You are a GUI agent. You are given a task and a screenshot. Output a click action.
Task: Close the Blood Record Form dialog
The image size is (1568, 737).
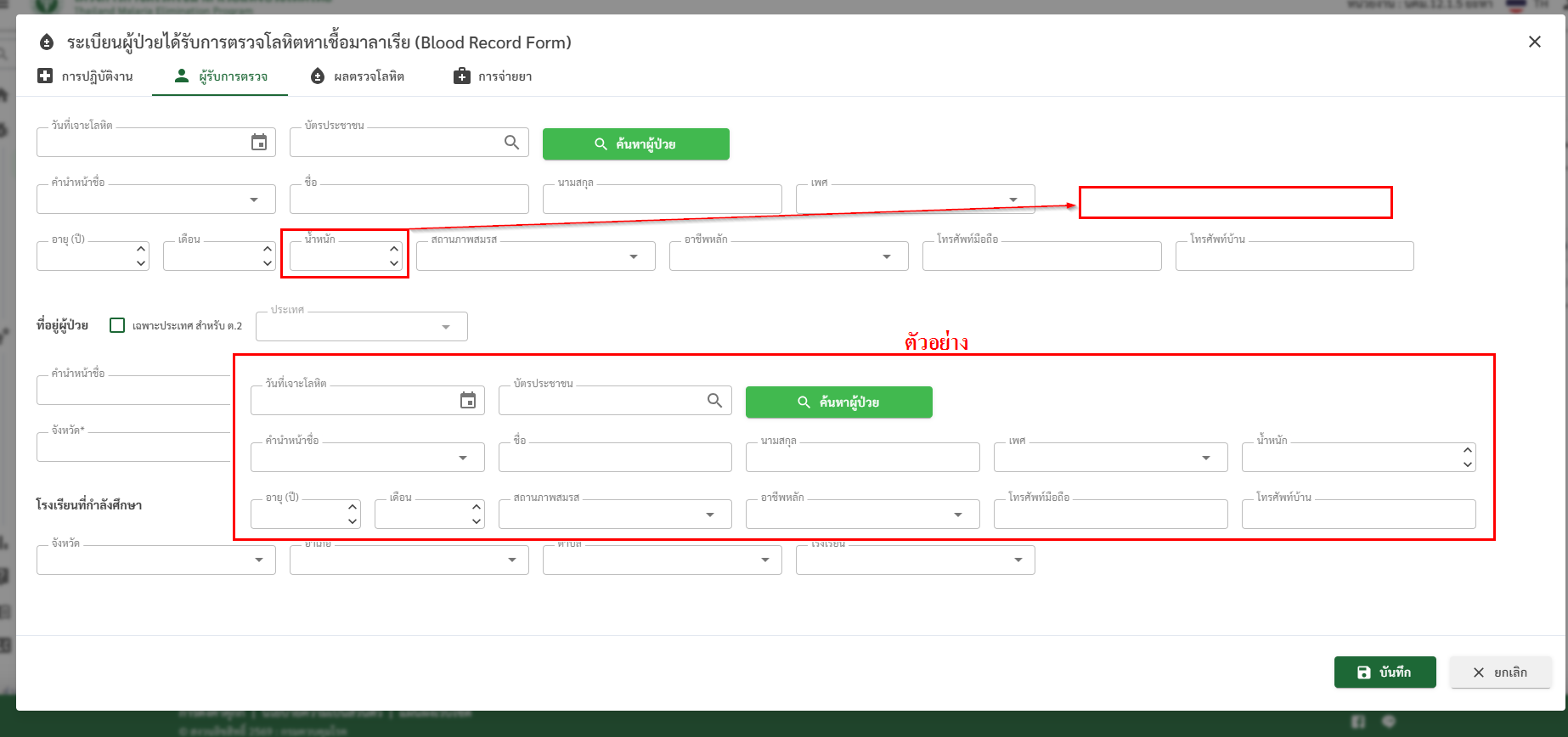click(1534, 42)
